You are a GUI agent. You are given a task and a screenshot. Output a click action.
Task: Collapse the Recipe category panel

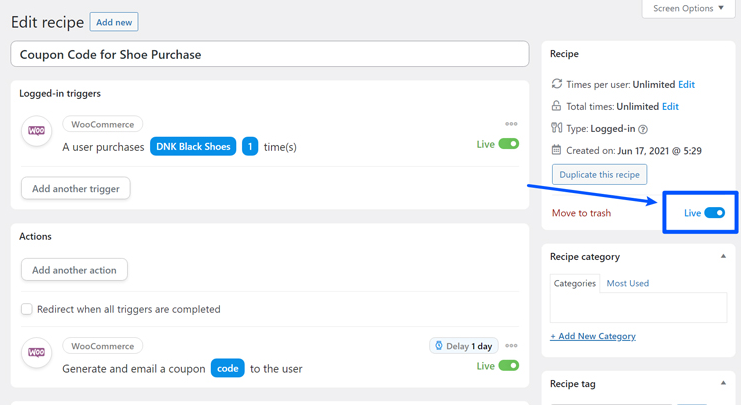coord(723,257)
